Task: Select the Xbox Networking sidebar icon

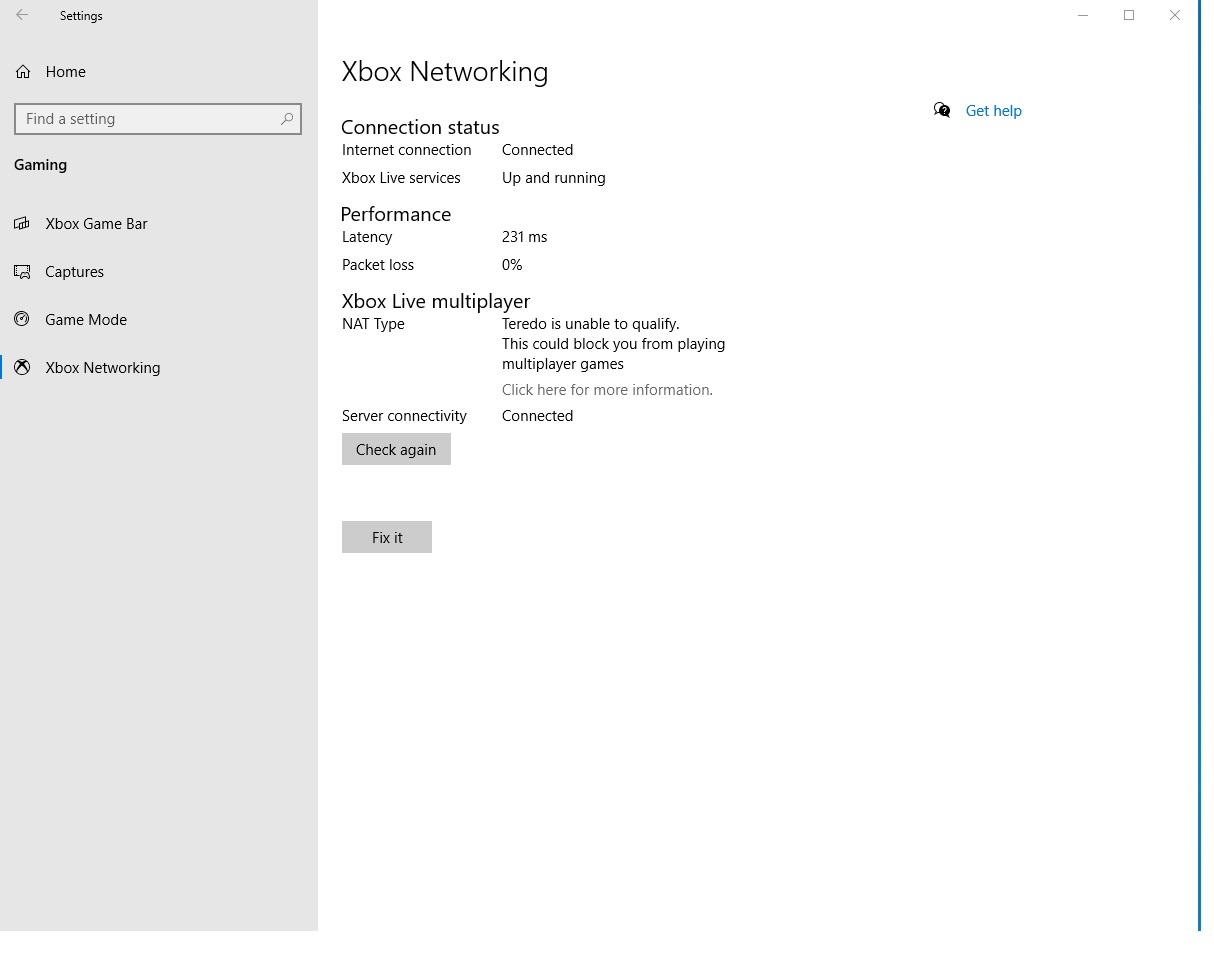Action: (x=22, y=368)
